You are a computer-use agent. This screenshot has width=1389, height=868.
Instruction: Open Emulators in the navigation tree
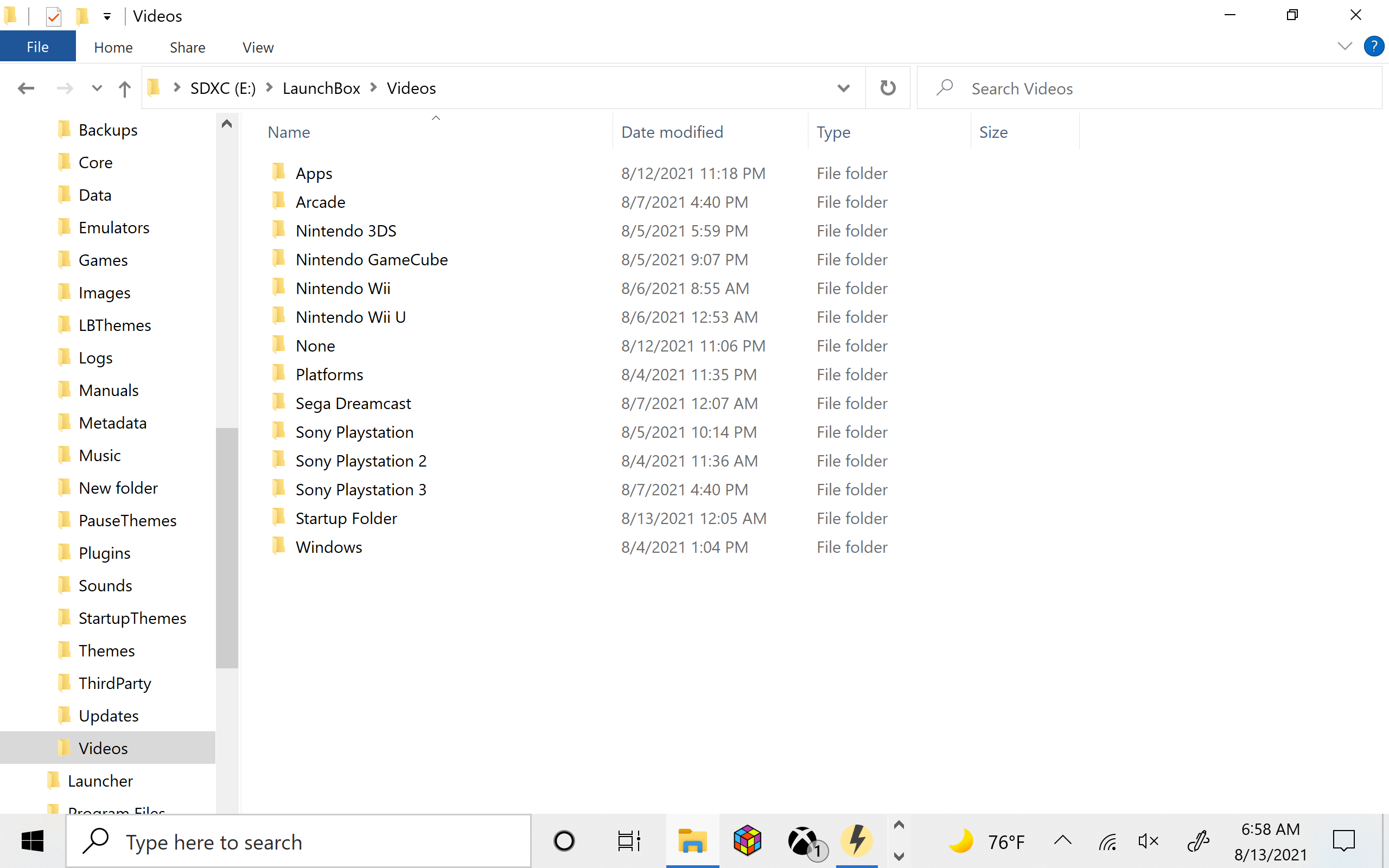[x=113, y=227]
